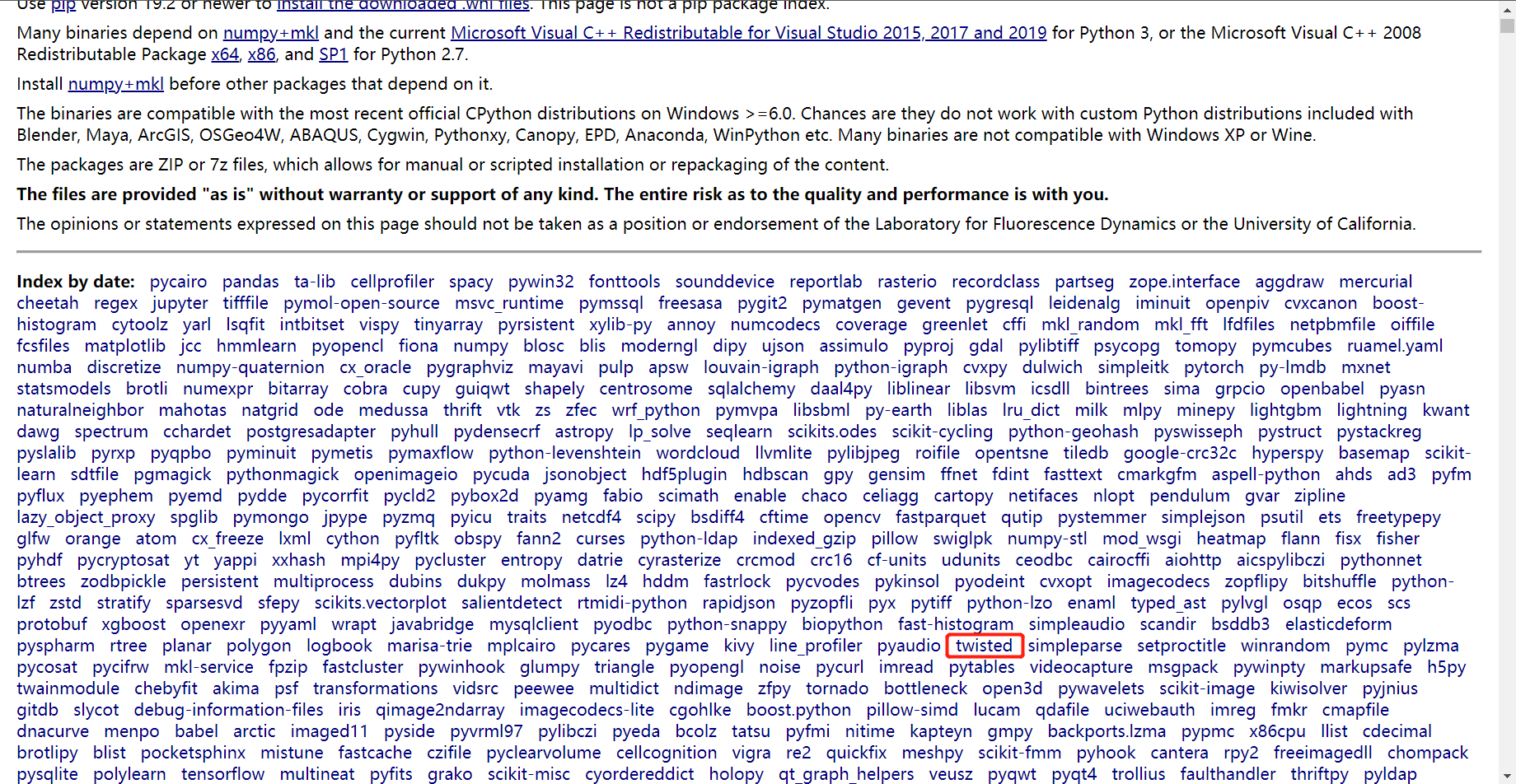Open the Microsoft Visual C++ Redistributable link
Image resolution: width=1516 pixels, height=784 pixels.
(748, 33)
